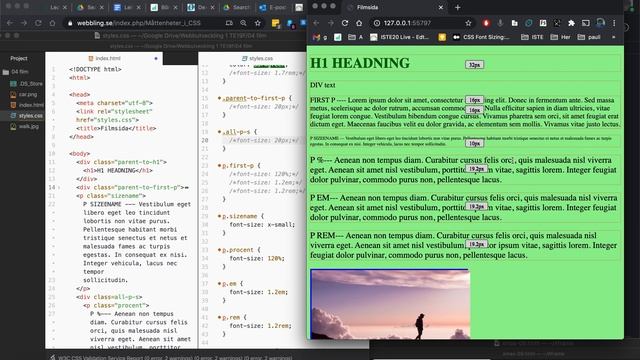
Task: Open the A bookmarks folder
Action: (355, 37)
